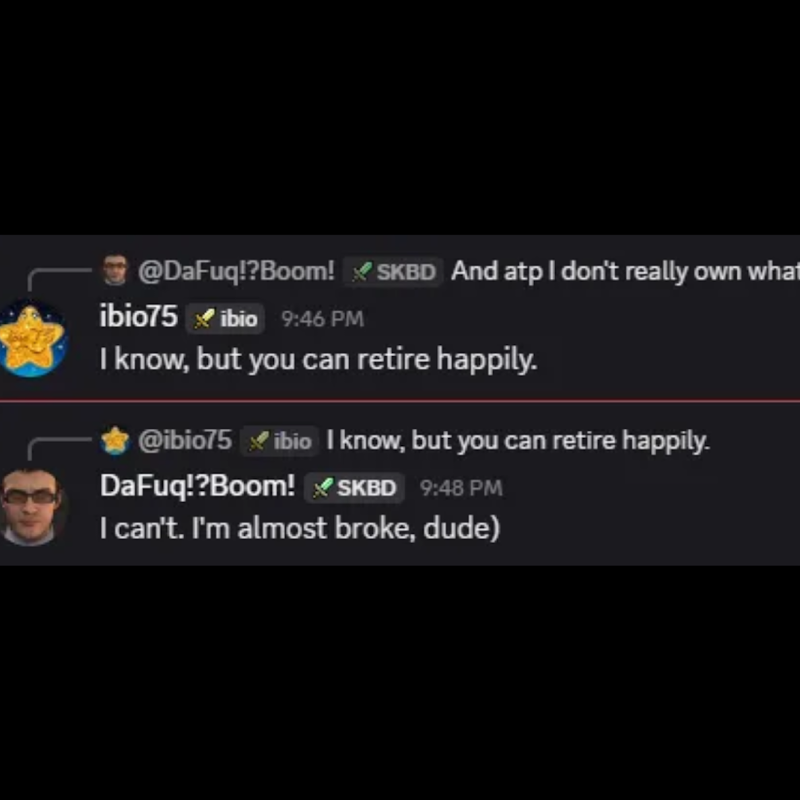Click the ibio tag beside 9:46 PM
Image resolution: width=800 pixels, height=800 pixels.
pos(225,319)
